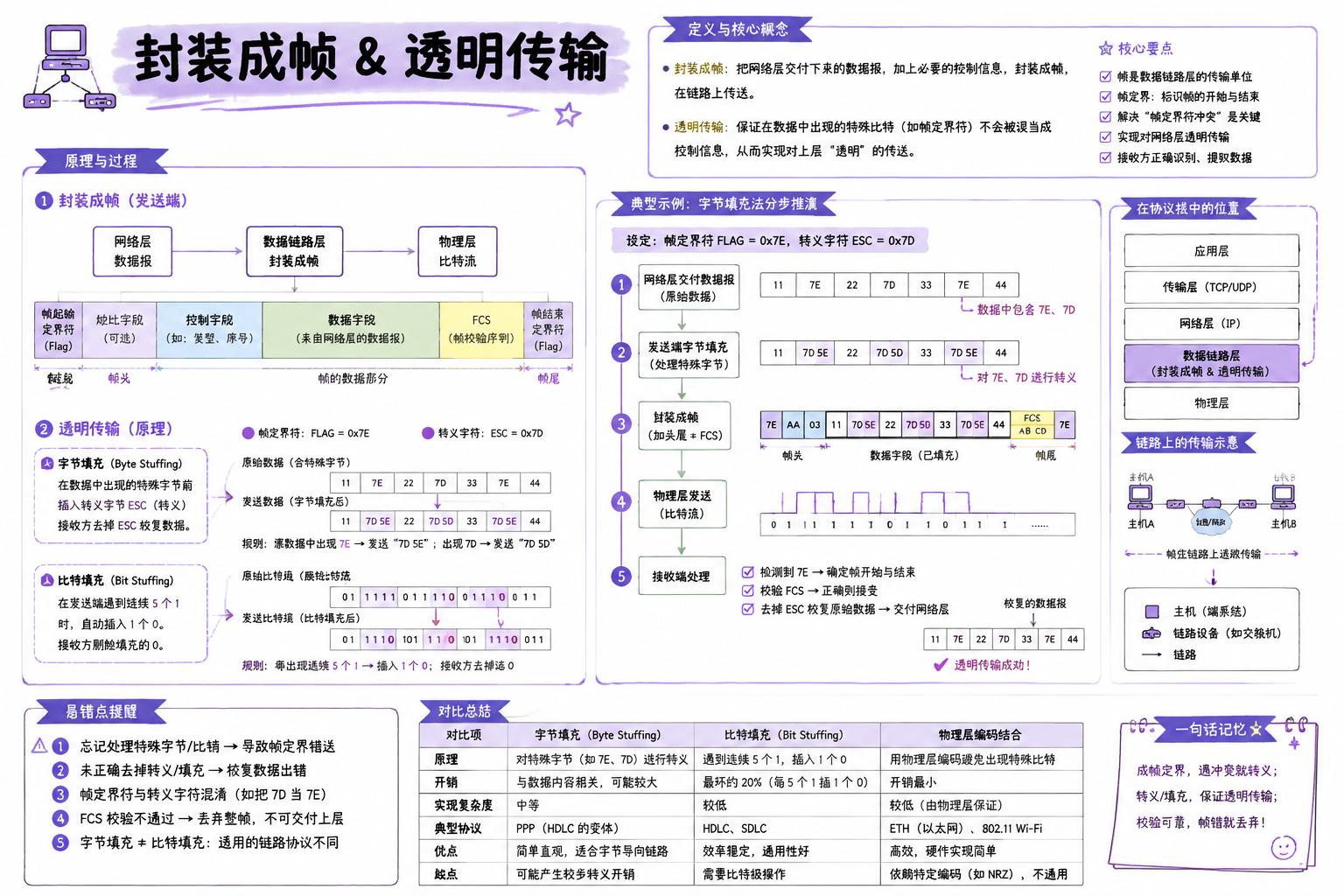Click the highlighted 数据链路层 stack box
This screenshot has width=1344, height=896.
point(1211,363)
